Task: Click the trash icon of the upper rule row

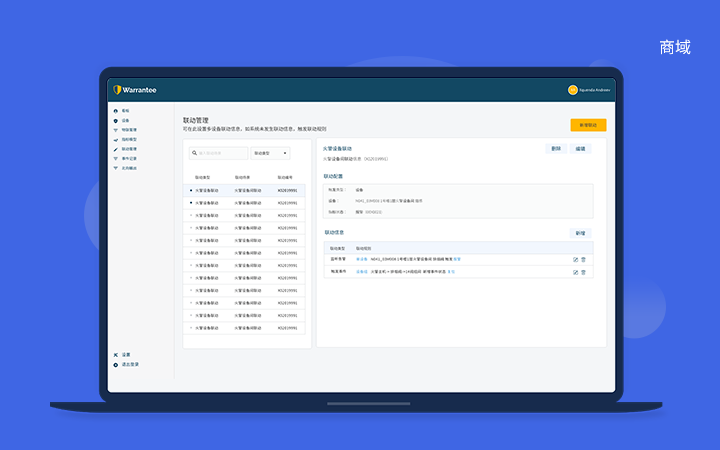Action: pyautogui.click(x=584, y=259)
